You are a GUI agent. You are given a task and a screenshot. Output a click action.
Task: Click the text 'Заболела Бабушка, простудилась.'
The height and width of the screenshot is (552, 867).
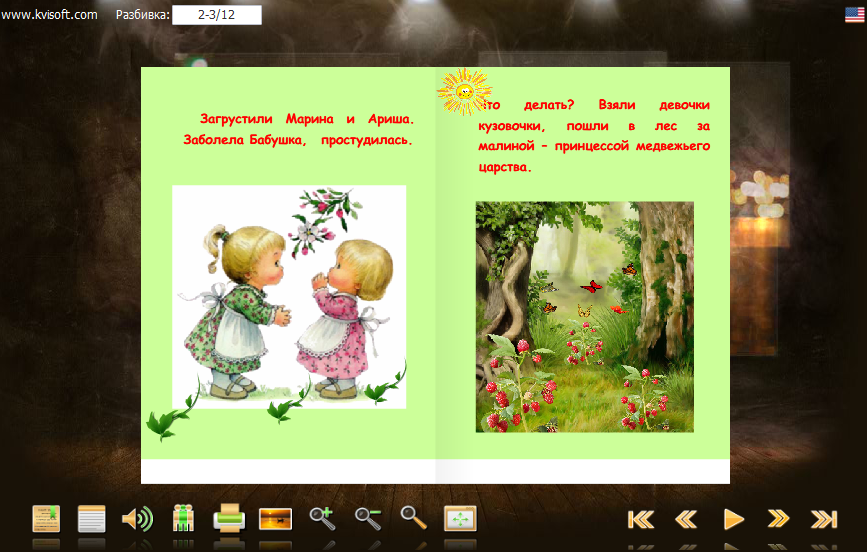[x=298, y=140]
